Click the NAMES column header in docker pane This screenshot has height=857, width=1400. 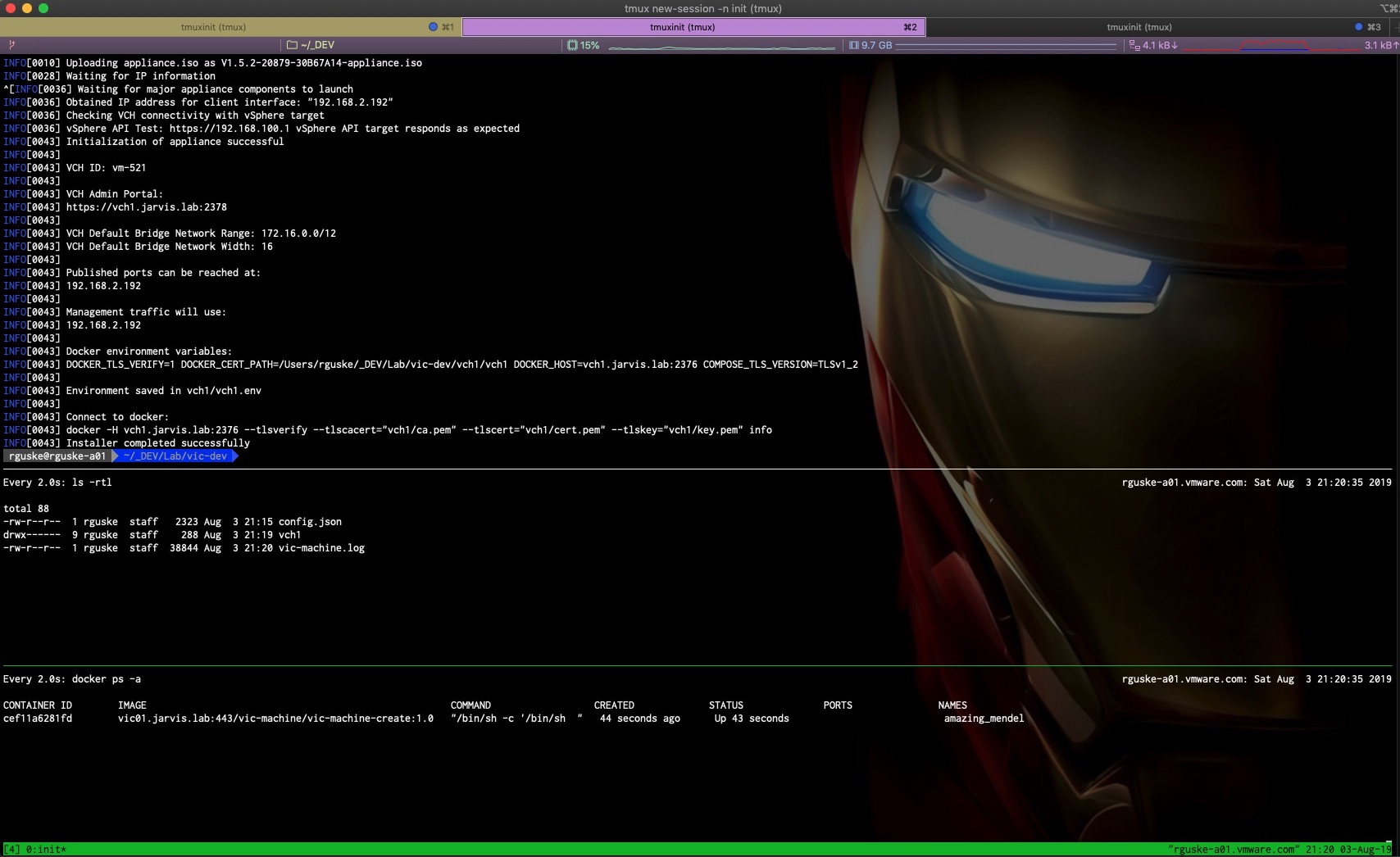click(952, 705)
